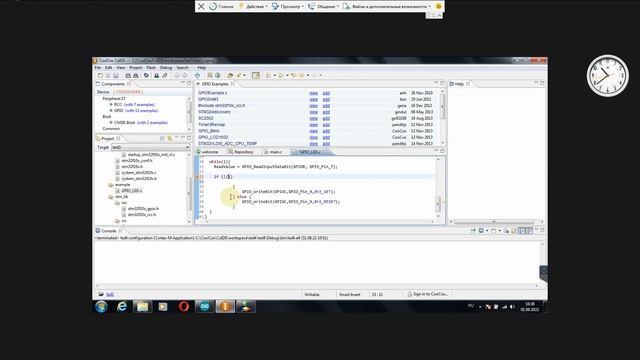This screenshot has height=360, width=640.
Task: Maximize the Console panel
Action: (x=542, y=230)
